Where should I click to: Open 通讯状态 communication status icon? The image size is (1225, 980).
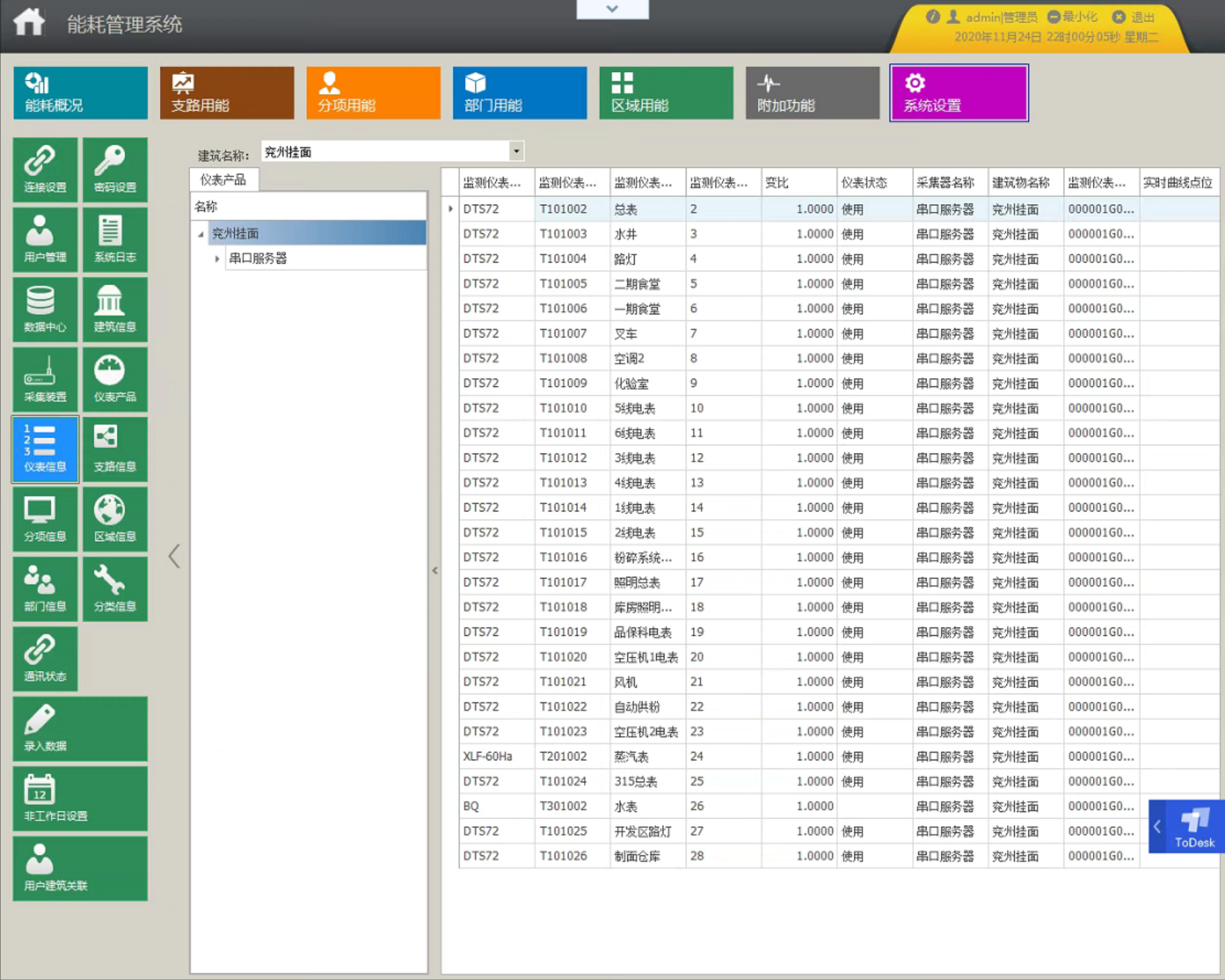click(x=45, y=658)
